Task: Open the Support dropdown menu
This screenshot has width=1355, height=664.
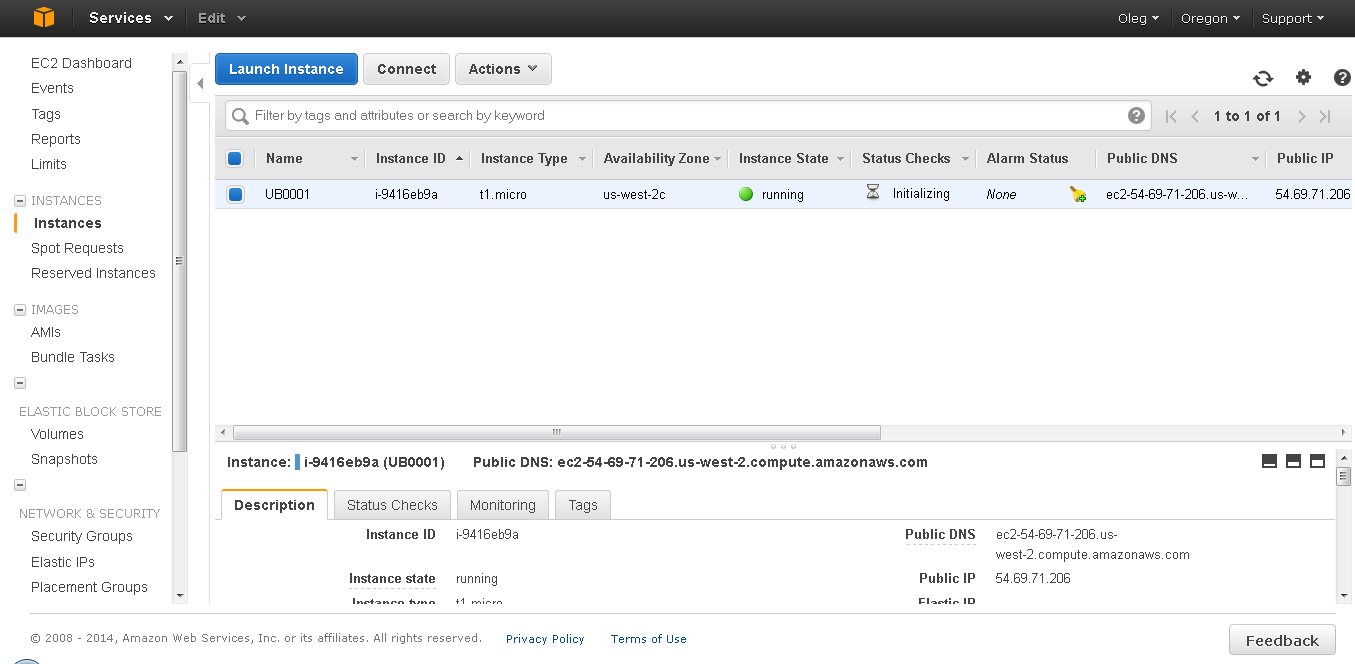Action: 1292,18
